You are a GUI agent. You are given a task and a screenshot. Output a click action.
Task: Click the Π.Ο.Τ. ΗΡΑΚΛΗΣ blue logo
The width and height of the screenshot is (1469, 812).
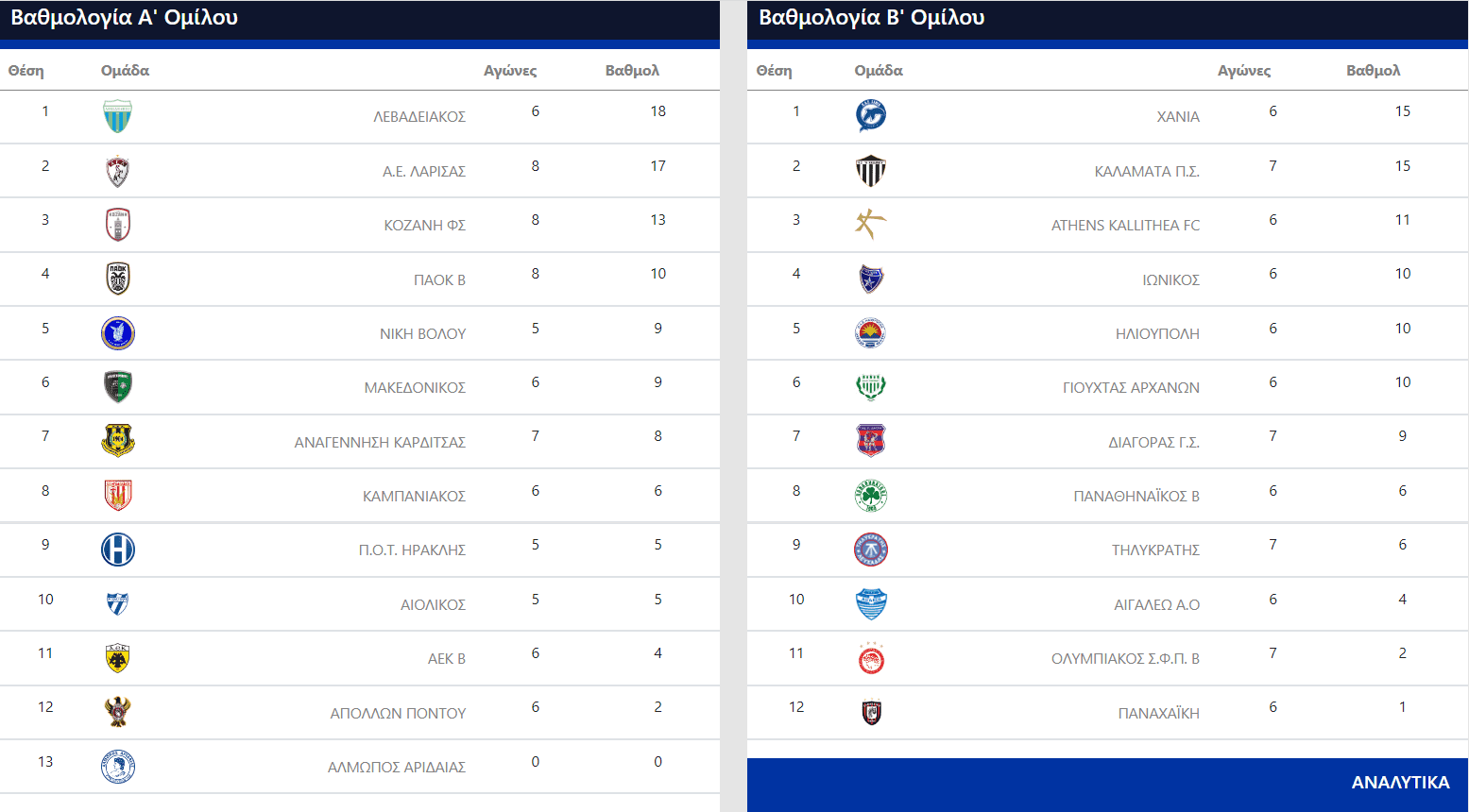(117, 550)
